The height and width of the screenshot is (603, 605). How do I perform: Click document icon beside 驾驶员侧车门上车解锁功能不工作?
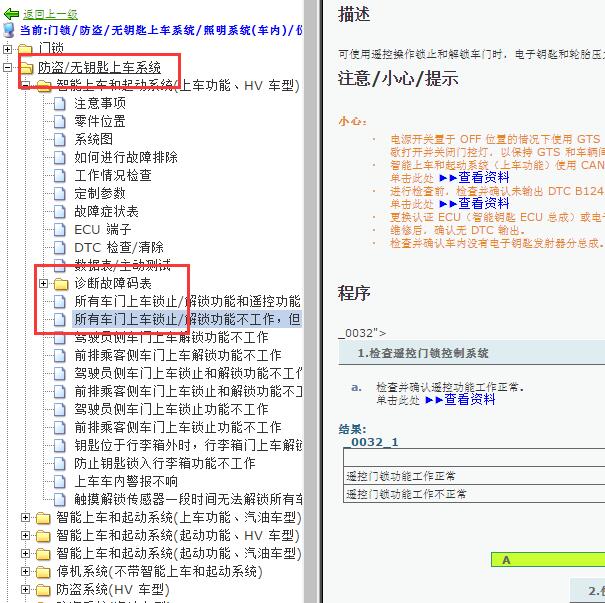point(59,338)
